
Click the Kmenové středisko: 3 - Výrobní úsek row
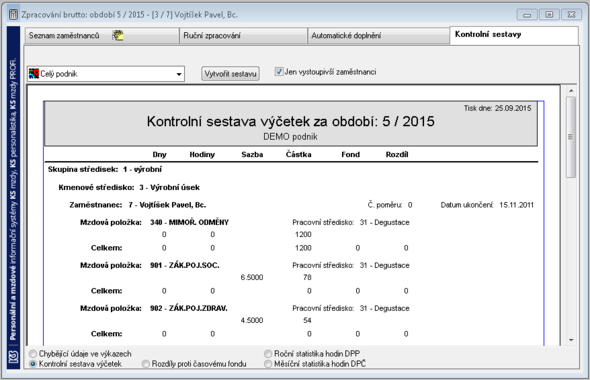coord(129,187)
